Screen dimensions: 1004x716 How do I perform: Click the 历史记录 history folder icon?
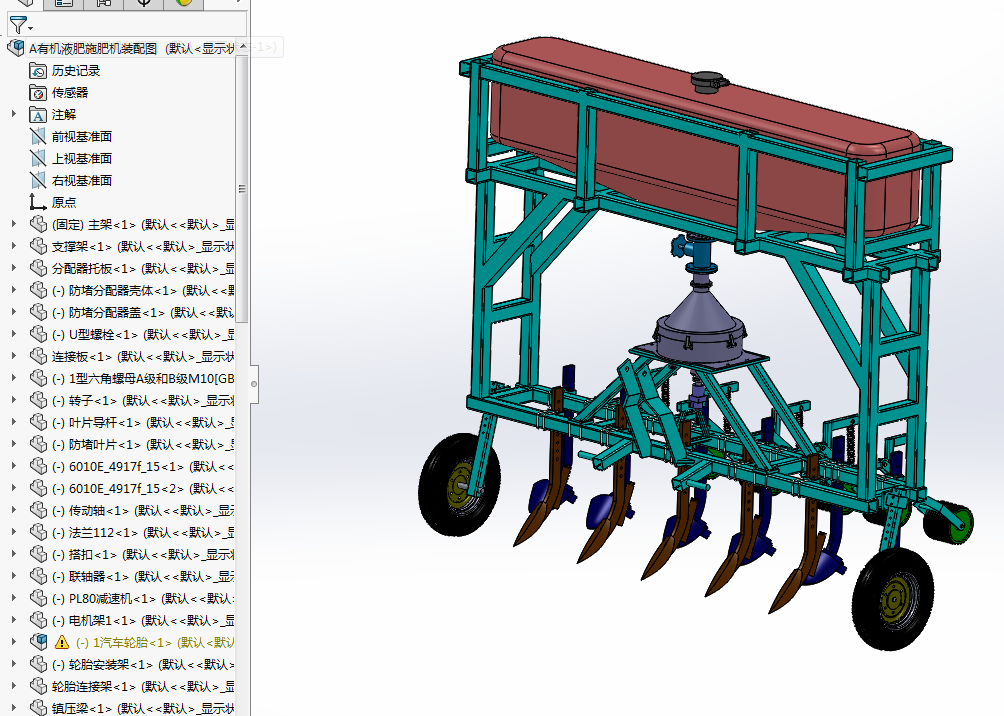click(x=38, y=70)
